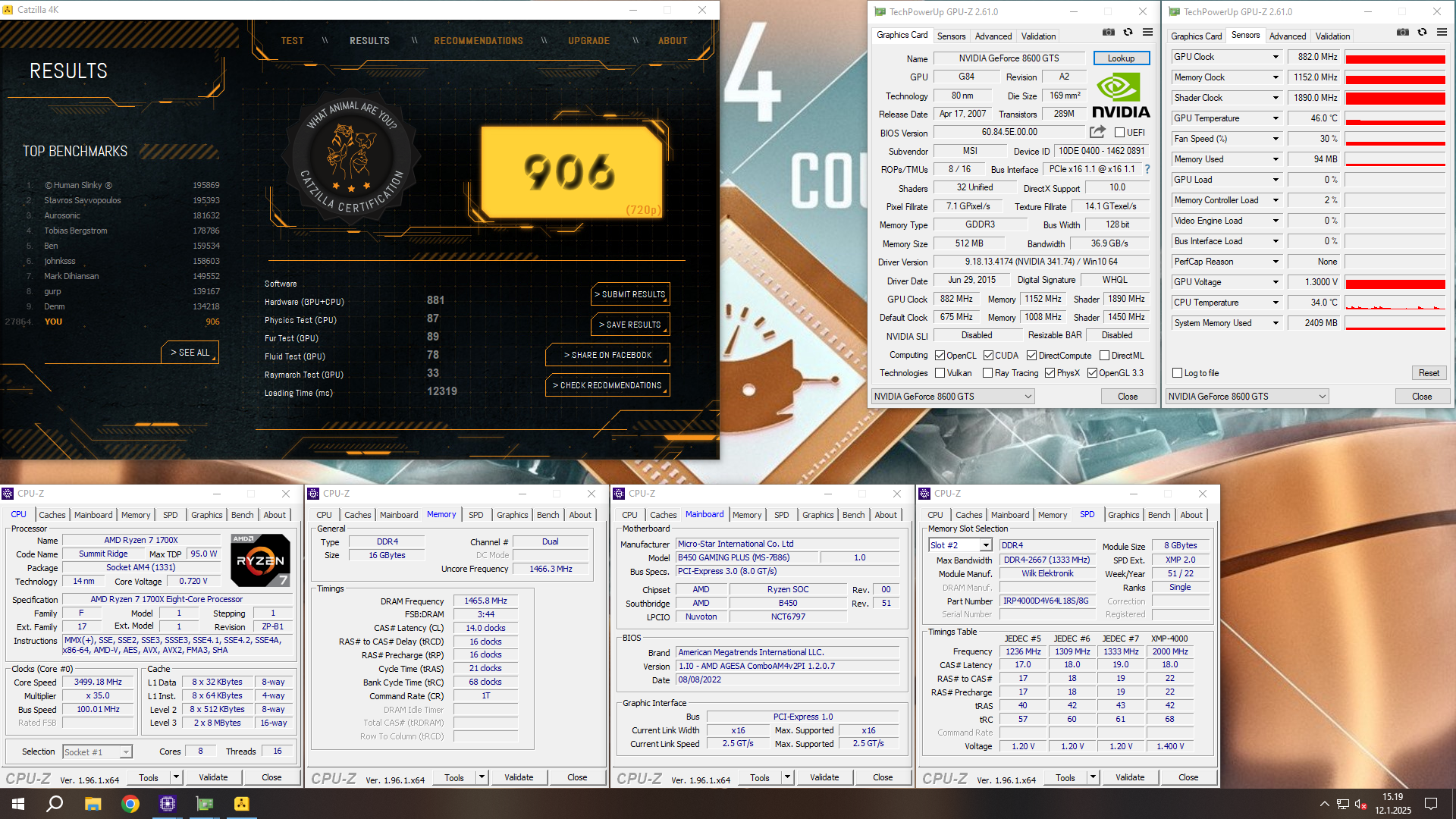Viewport: 1456px width, 819px height.
Task: Click muted volume icon in system tray
Action: tap(1360, 804)
